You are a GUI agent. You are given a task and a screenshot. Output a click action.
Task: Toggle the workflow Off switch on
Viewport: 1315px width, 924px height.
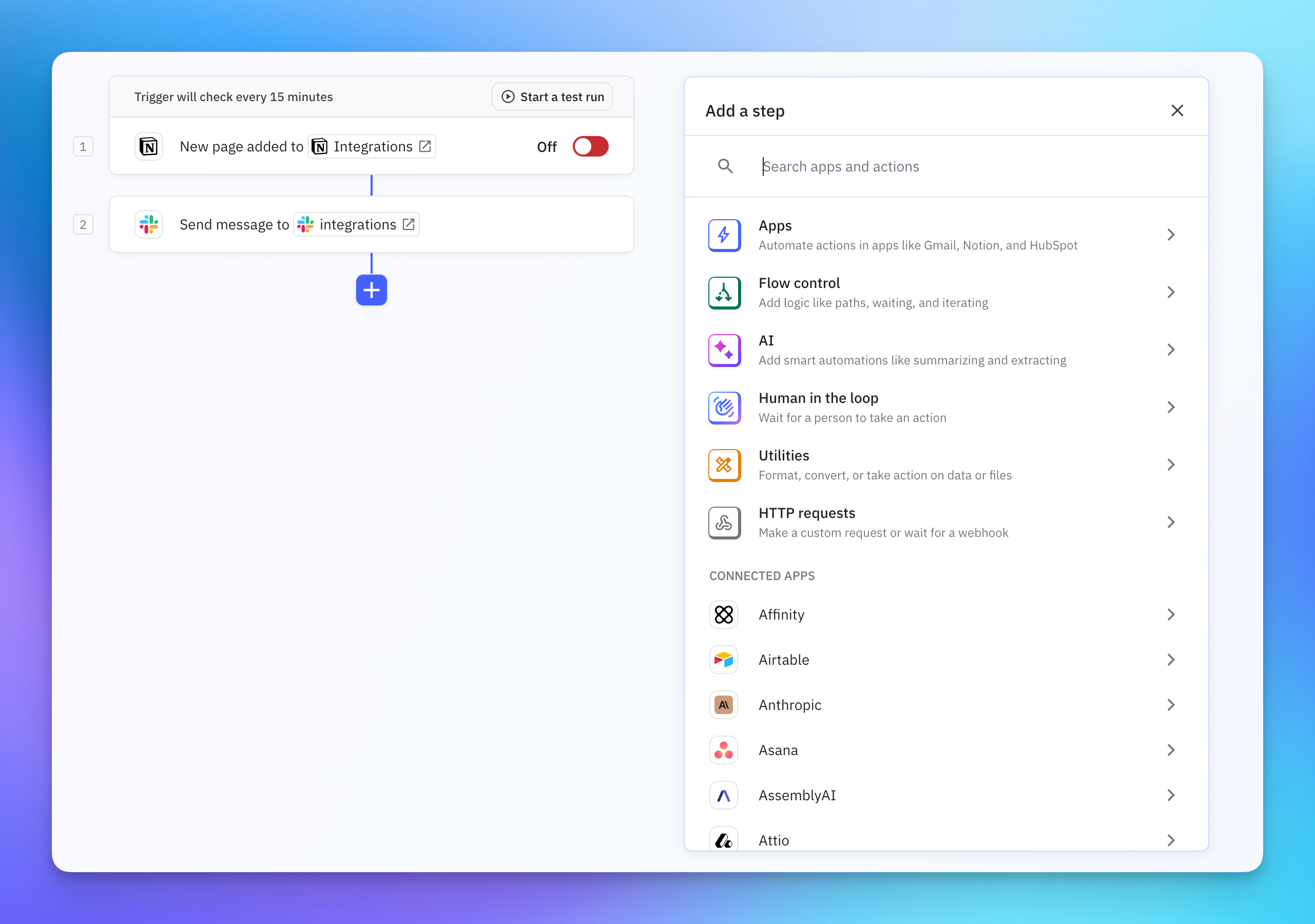coord(590,147)
